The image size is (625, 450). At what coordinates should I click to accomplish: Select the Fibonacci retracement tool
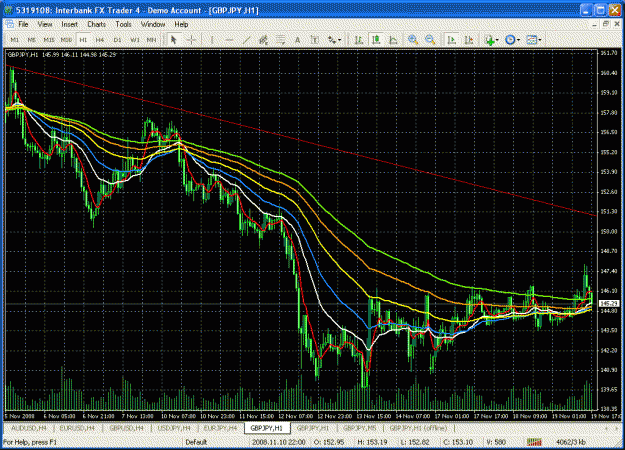point(280,40)
